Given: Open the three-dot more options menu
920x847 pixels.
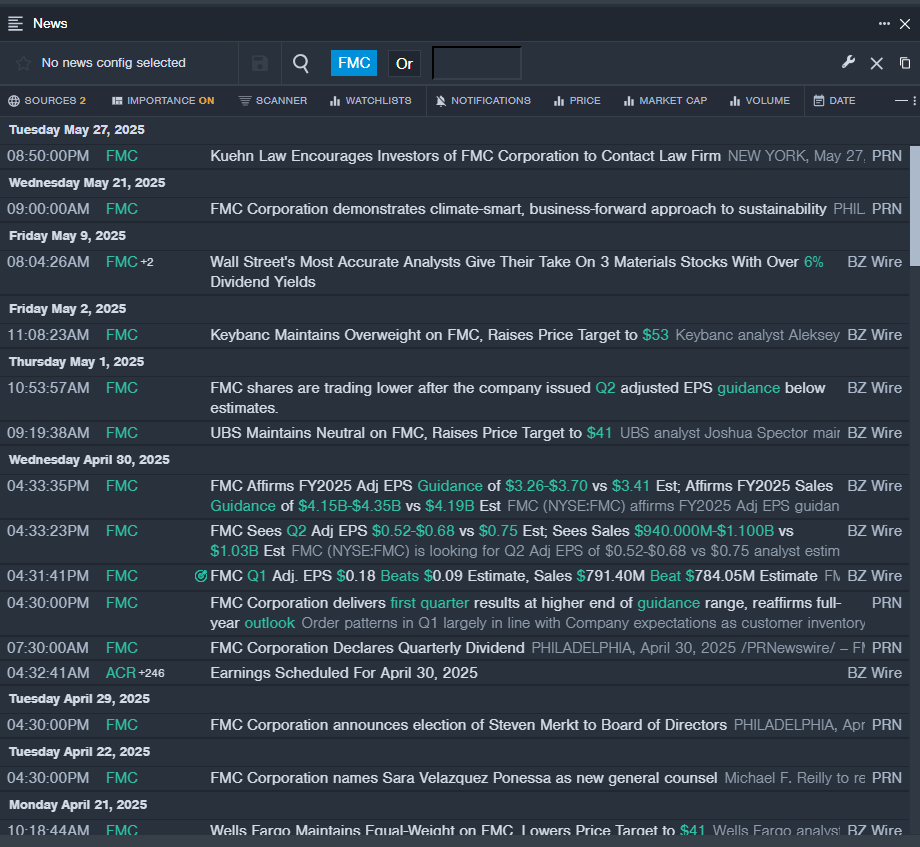Looking at the screenshot, I should [x=884, y=23].
